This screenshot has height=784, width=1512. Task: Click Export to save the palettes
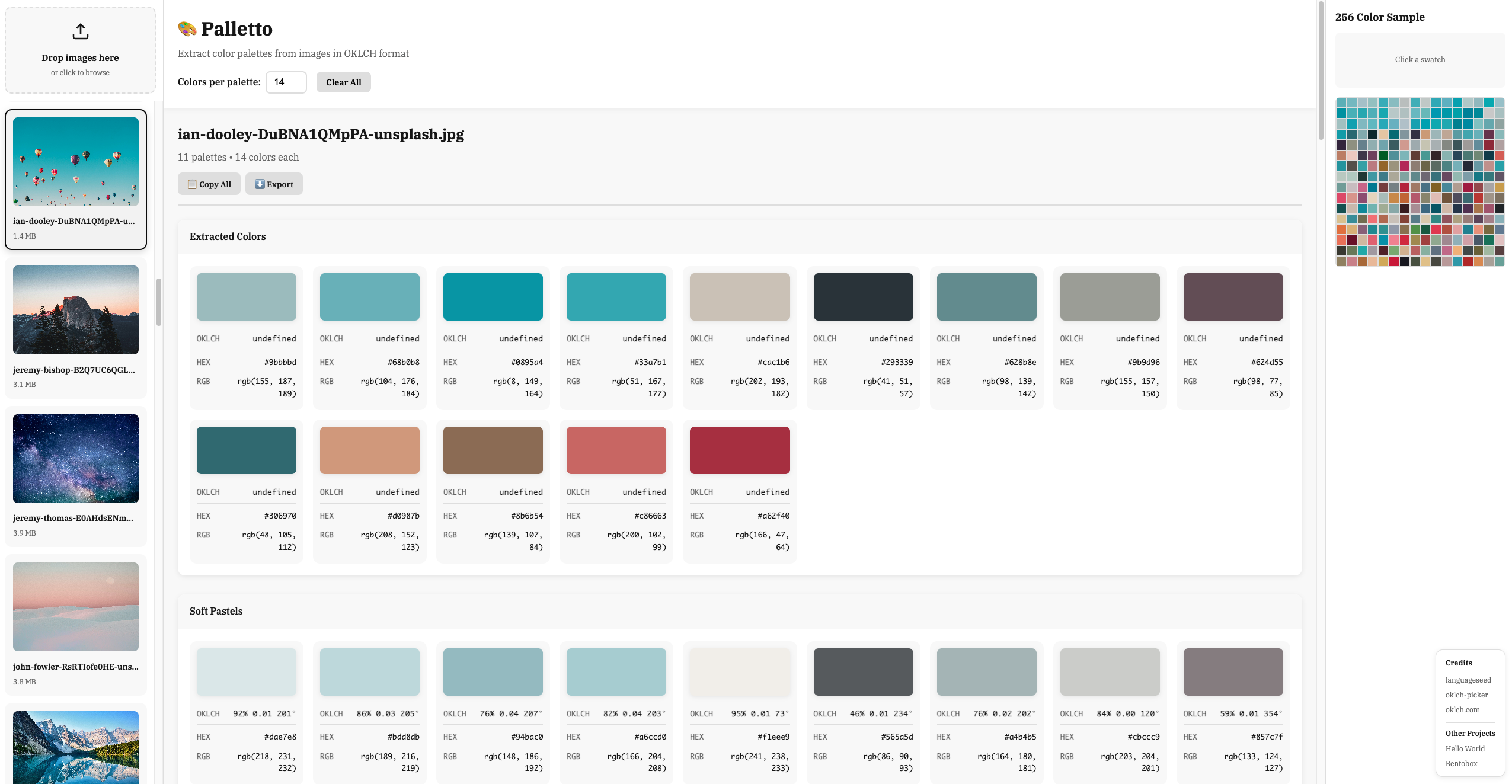tap(274, 184)
